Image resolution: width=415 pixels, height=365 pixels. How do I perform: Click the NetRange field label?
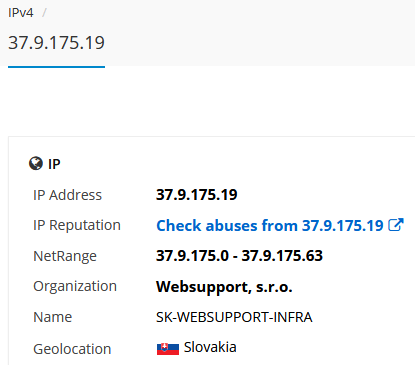(65, 256)
